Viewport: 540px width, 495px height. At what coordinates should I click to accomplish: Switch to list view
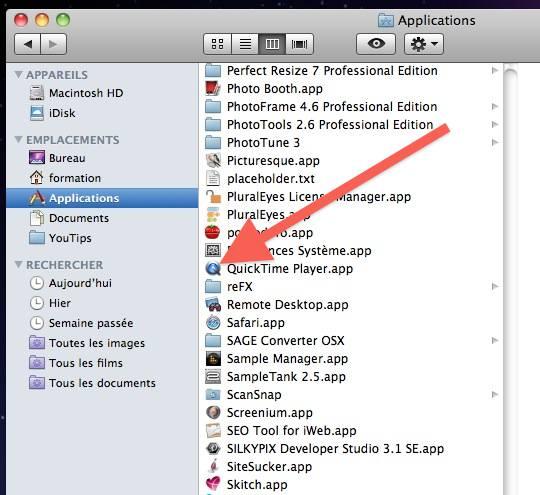coord(245,44)
